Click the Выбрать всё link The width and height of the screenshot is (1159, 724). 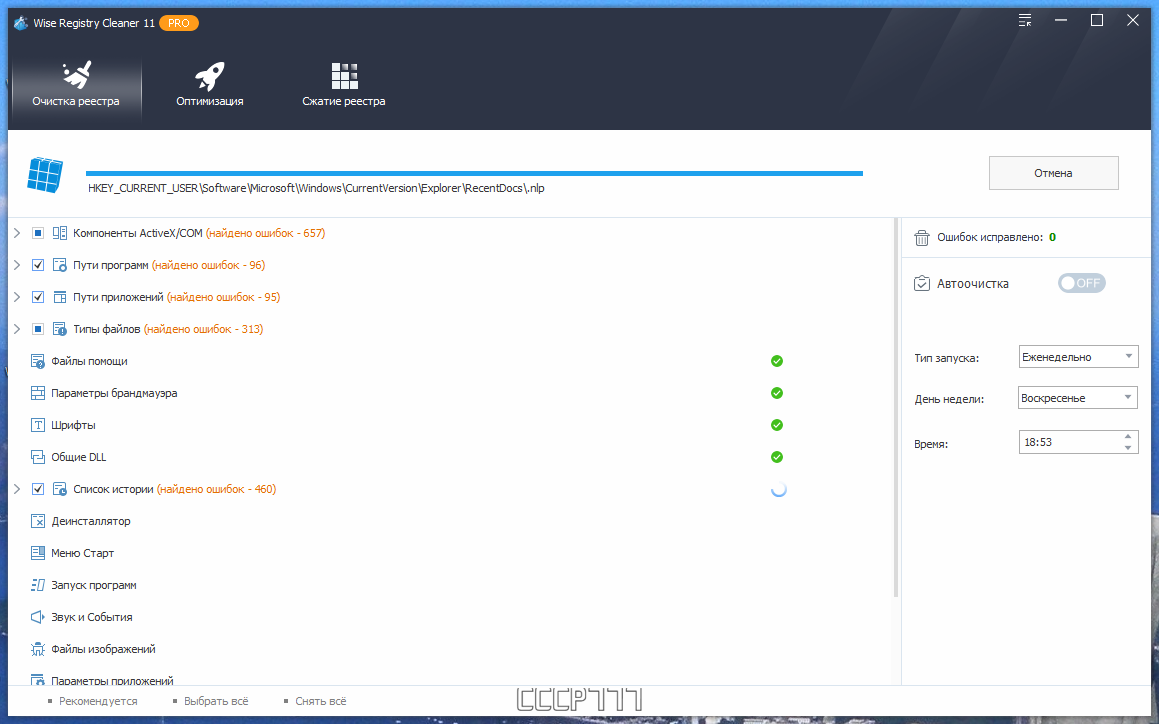coord(216,701)
